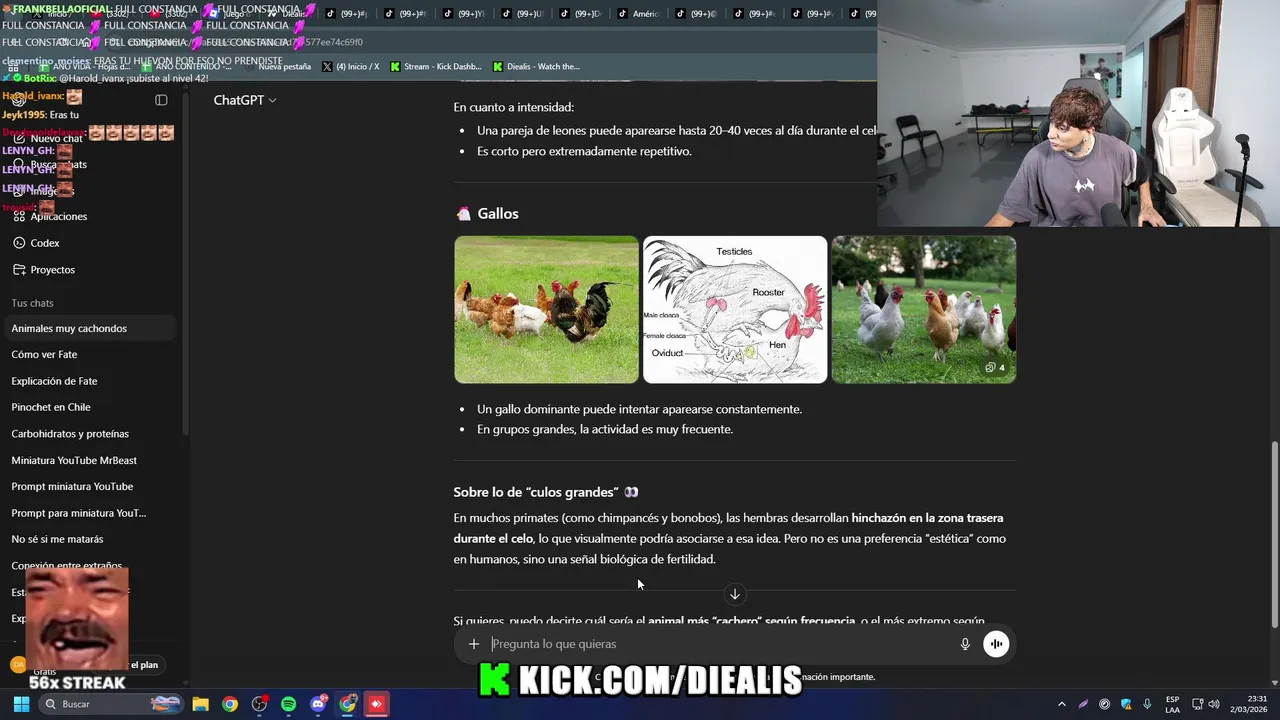Image resolution: width=1280 pixels, height=720 pixels.
Task: Click the Codex clock icon
Action: (x=19, y=243)
